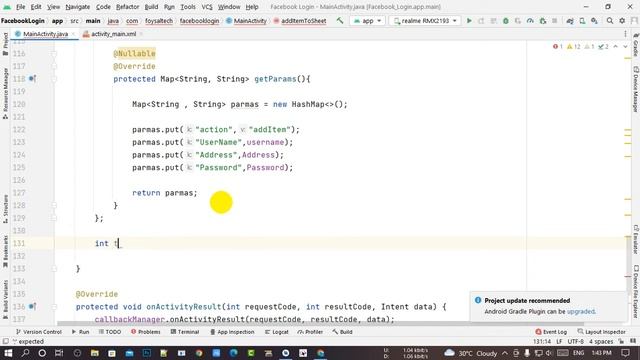Open the realme RMX2193 device dropdown
Viewport: 640px width, 360px height.
pyautogui.click(x=425, y=20)
